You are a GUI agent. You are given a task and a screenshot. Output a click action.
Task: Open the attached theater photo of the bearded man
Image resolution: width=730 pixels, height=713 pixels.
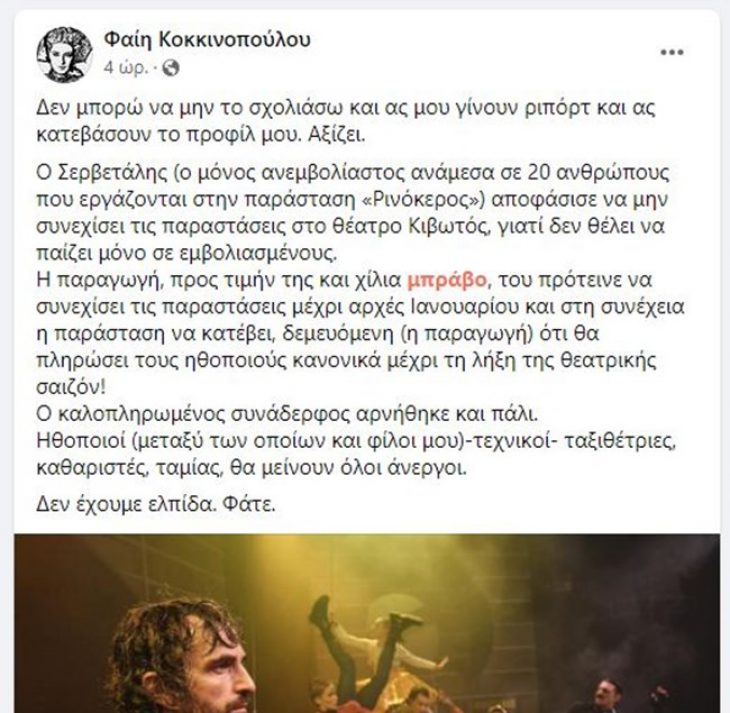pyautogui.click(x=367, y=623)
